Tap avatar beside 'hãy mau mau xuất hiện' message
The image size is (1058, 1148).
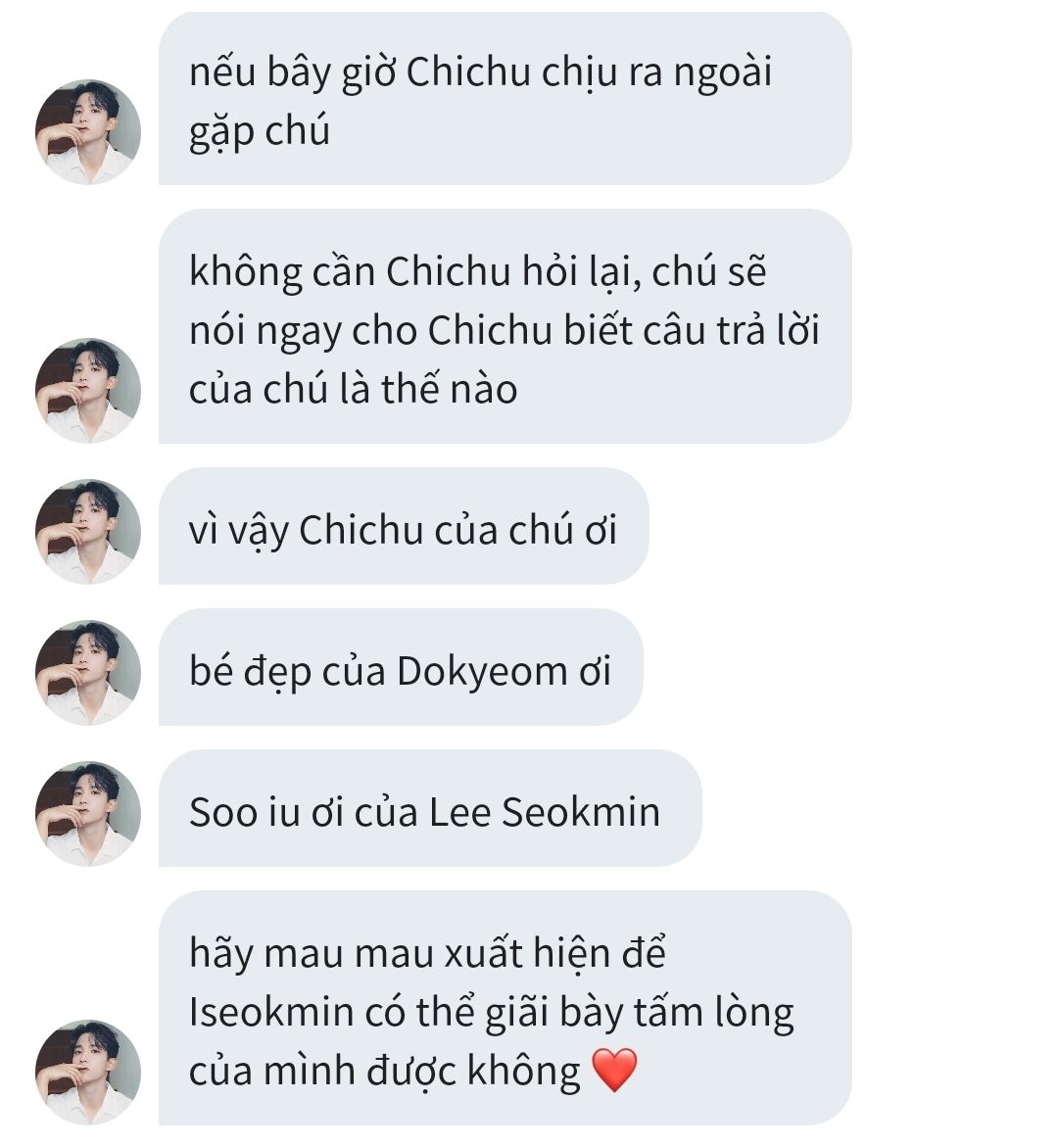pos(88,1072)
